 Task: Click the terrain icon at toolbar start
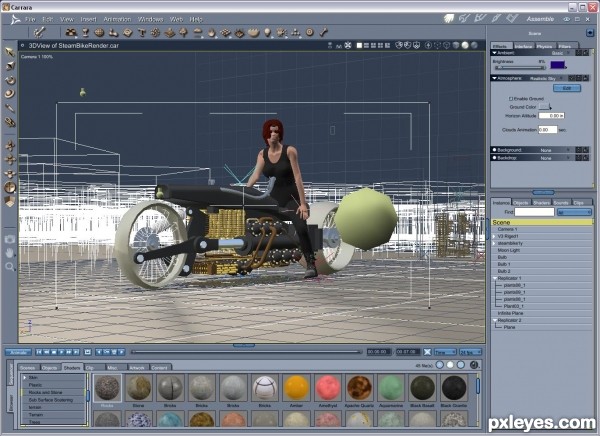click(x=71, y=33)
